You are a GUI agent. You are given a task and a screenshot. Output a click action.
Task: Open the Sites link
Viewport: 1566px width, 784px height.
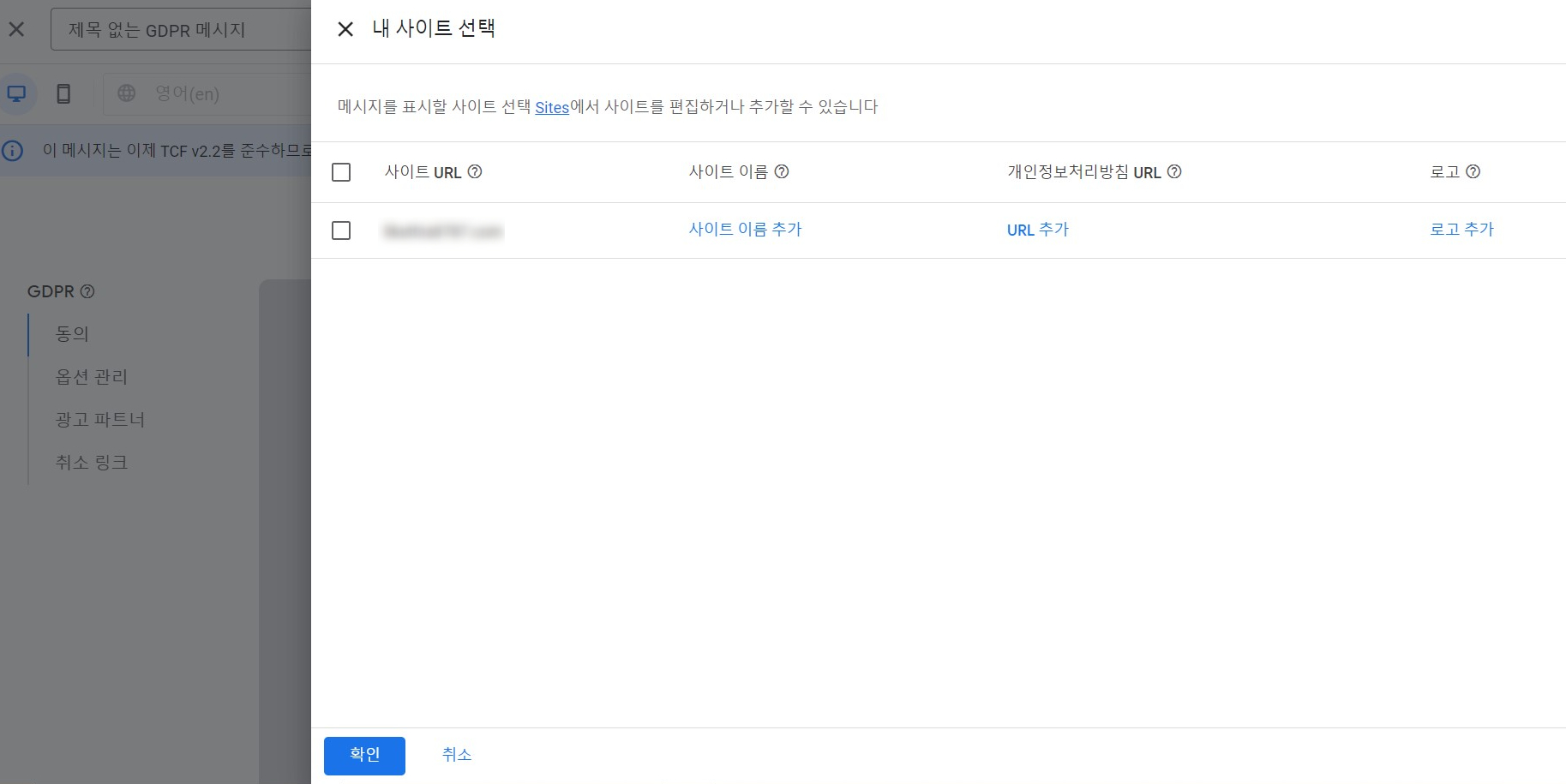pyautogui.click(x=552, y=107)
